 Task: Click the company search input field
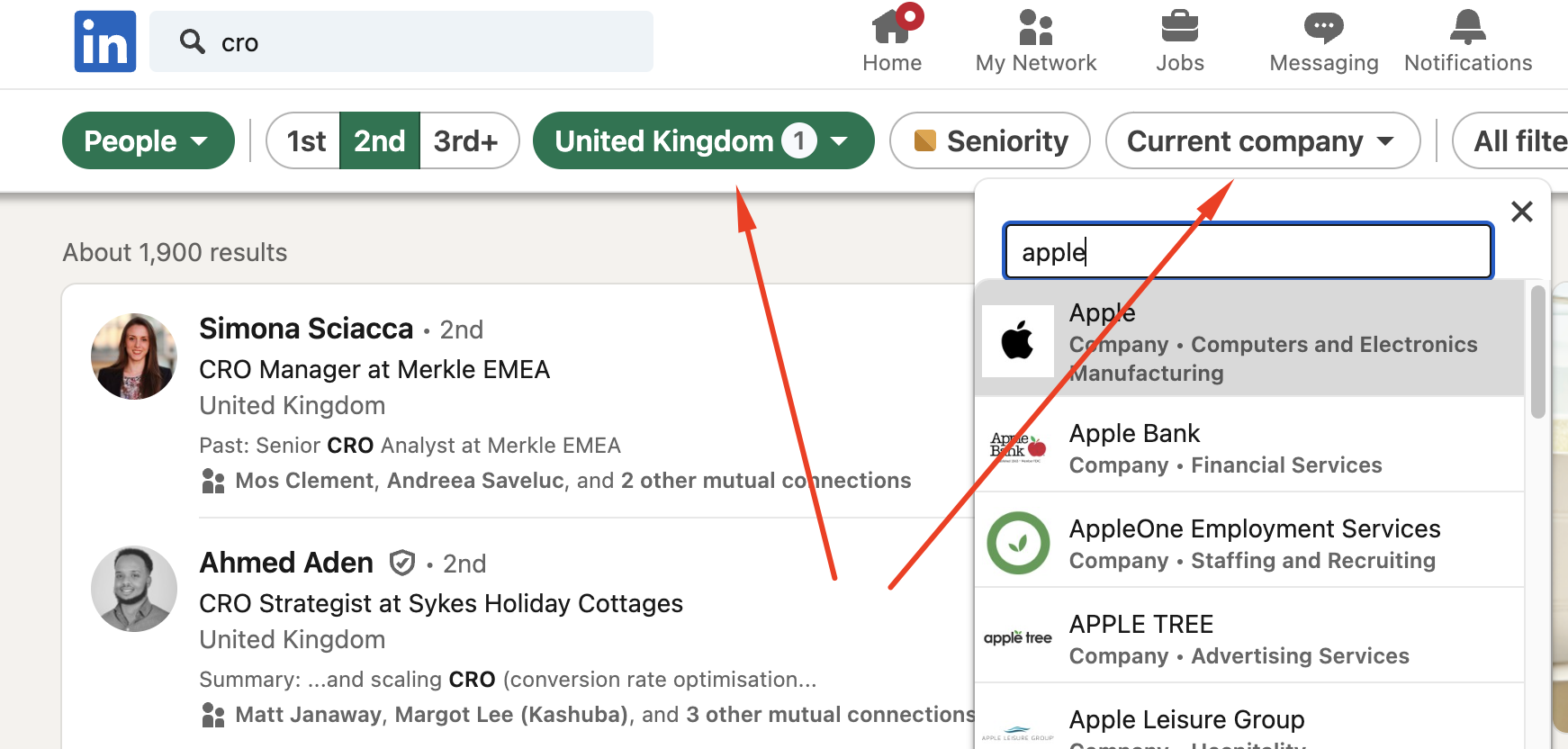[x=1247, y=251]
